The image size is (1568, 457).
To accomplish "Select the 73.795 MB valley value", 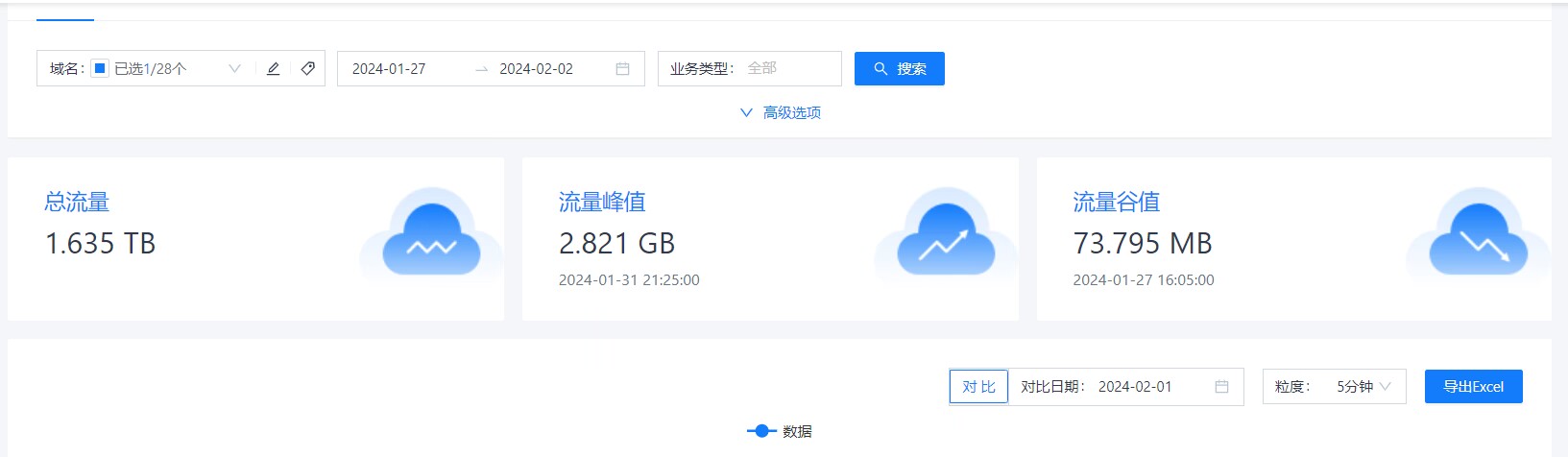I will tap(1143, 243).
